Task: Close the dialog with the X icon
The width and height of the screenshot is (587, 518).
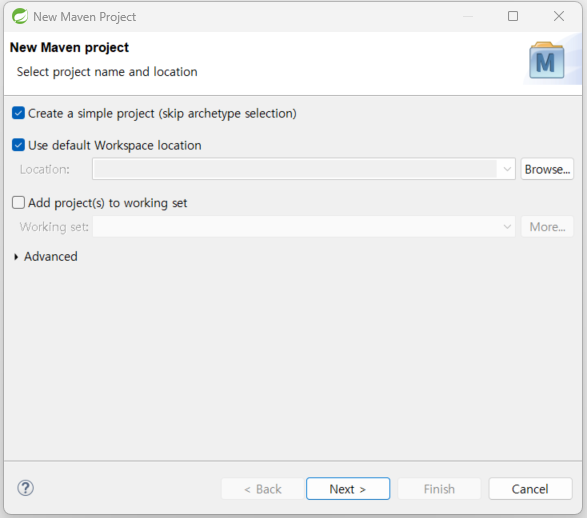Action: tap(559, 16)
